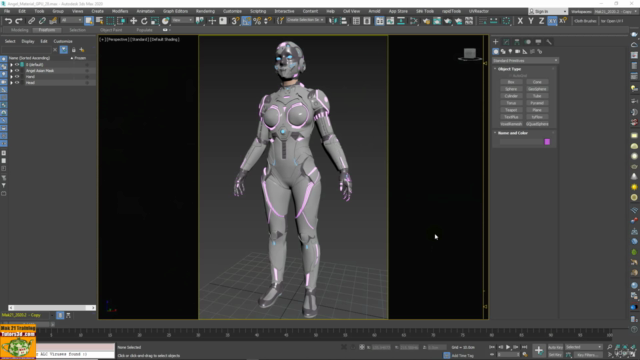Click the Redo arrow icon
Viewport: 640px width, 360px height.
pos(19,21)
